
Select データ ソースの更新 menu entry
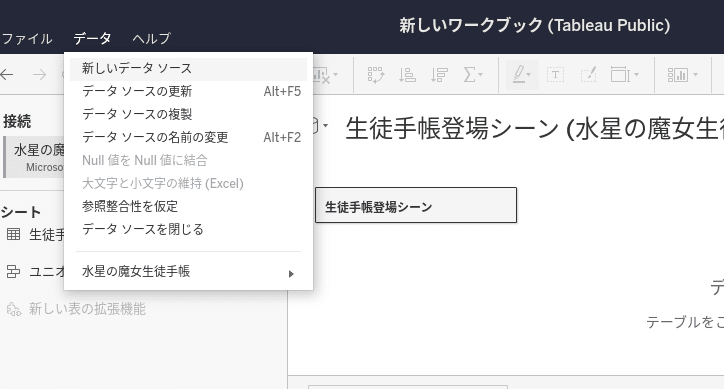coord(188,91)
